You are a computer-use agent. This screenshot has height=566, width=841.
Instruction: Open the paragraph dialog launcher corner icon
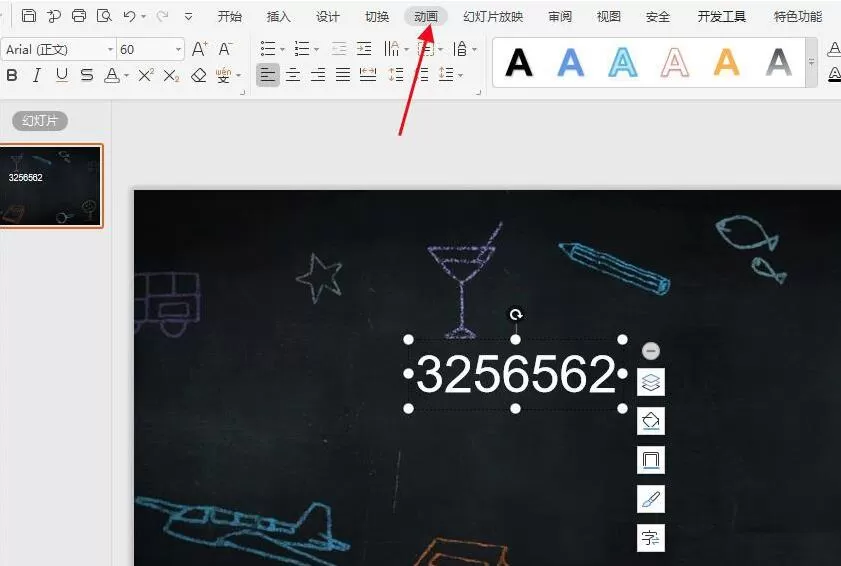[477, 92]
